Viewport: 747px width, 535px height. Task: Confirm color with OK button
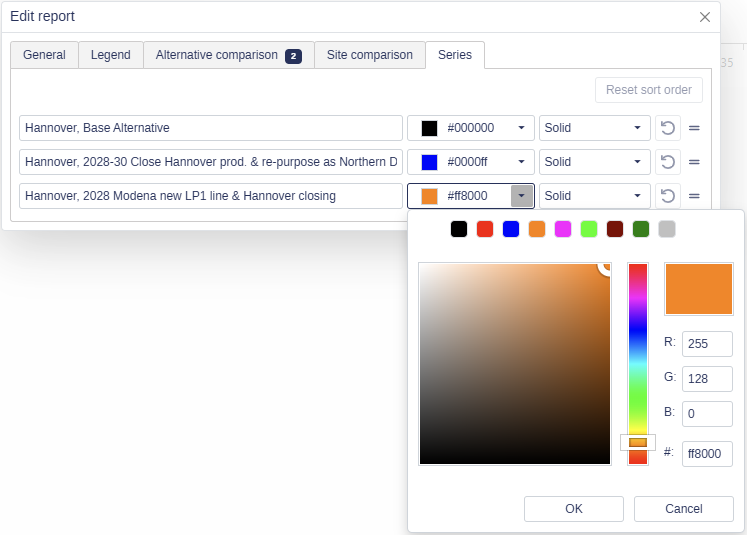coord(574,509)
